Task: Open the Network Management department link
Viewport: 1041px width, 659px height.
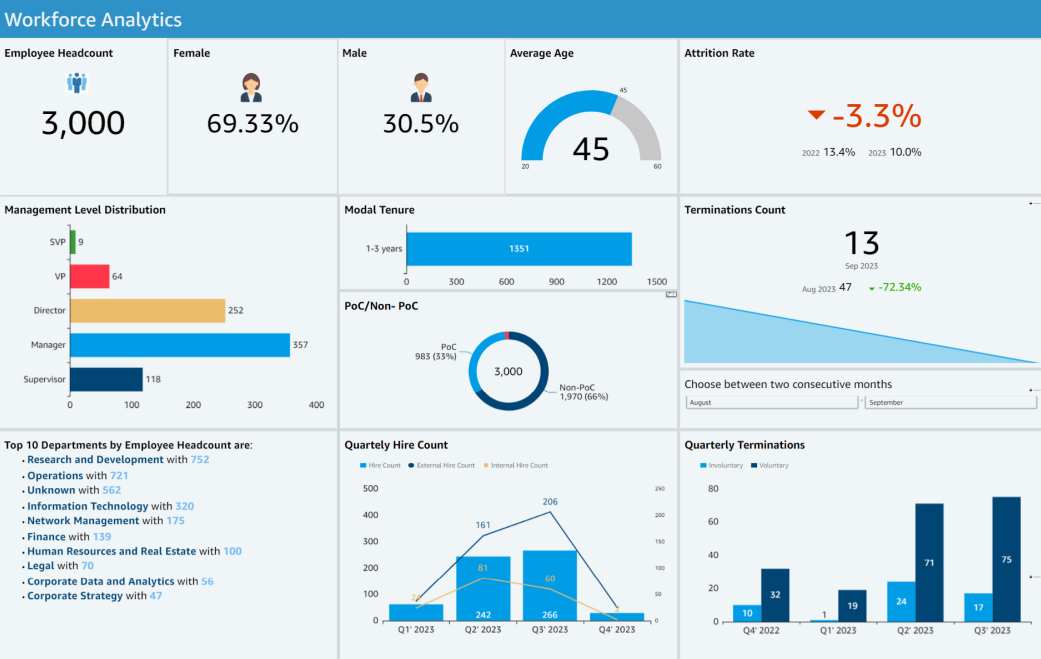Action: 83,520
